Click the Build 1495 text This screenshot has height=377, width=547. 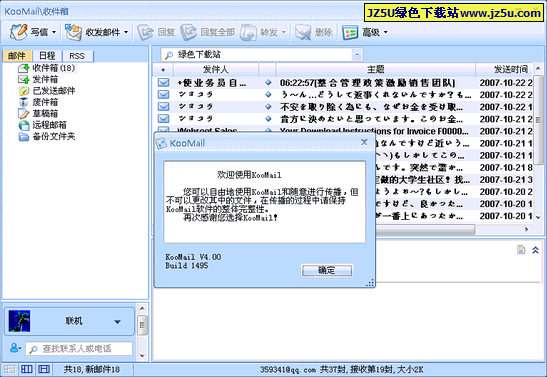(187, 265)
